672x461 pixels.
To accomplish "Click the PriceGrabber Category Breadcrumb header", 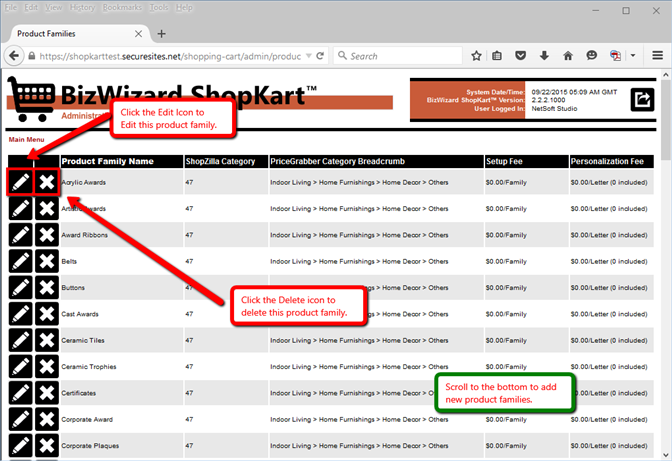I will point(376,162).
